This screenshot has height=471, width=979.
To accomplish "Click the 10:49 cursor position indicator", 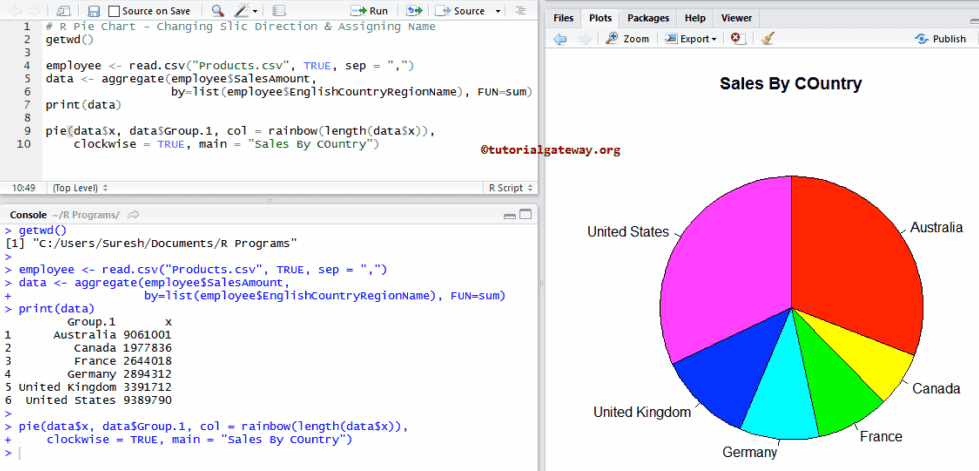I will pyautogui.click(x=23, y=187).
